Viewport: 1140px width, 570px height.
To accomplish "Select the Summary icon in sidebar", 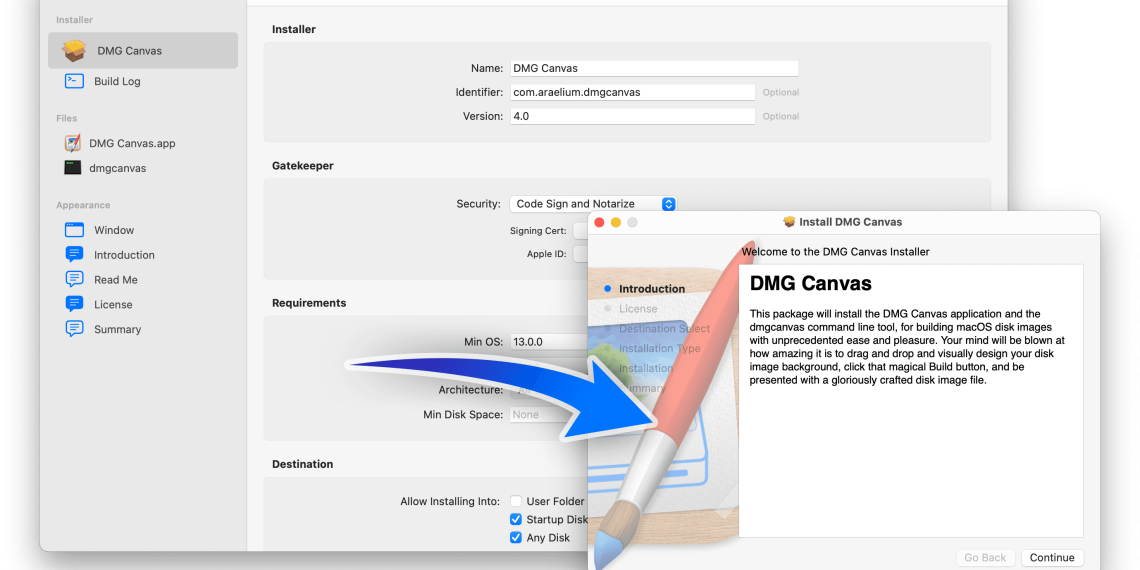I will (74, 329).
